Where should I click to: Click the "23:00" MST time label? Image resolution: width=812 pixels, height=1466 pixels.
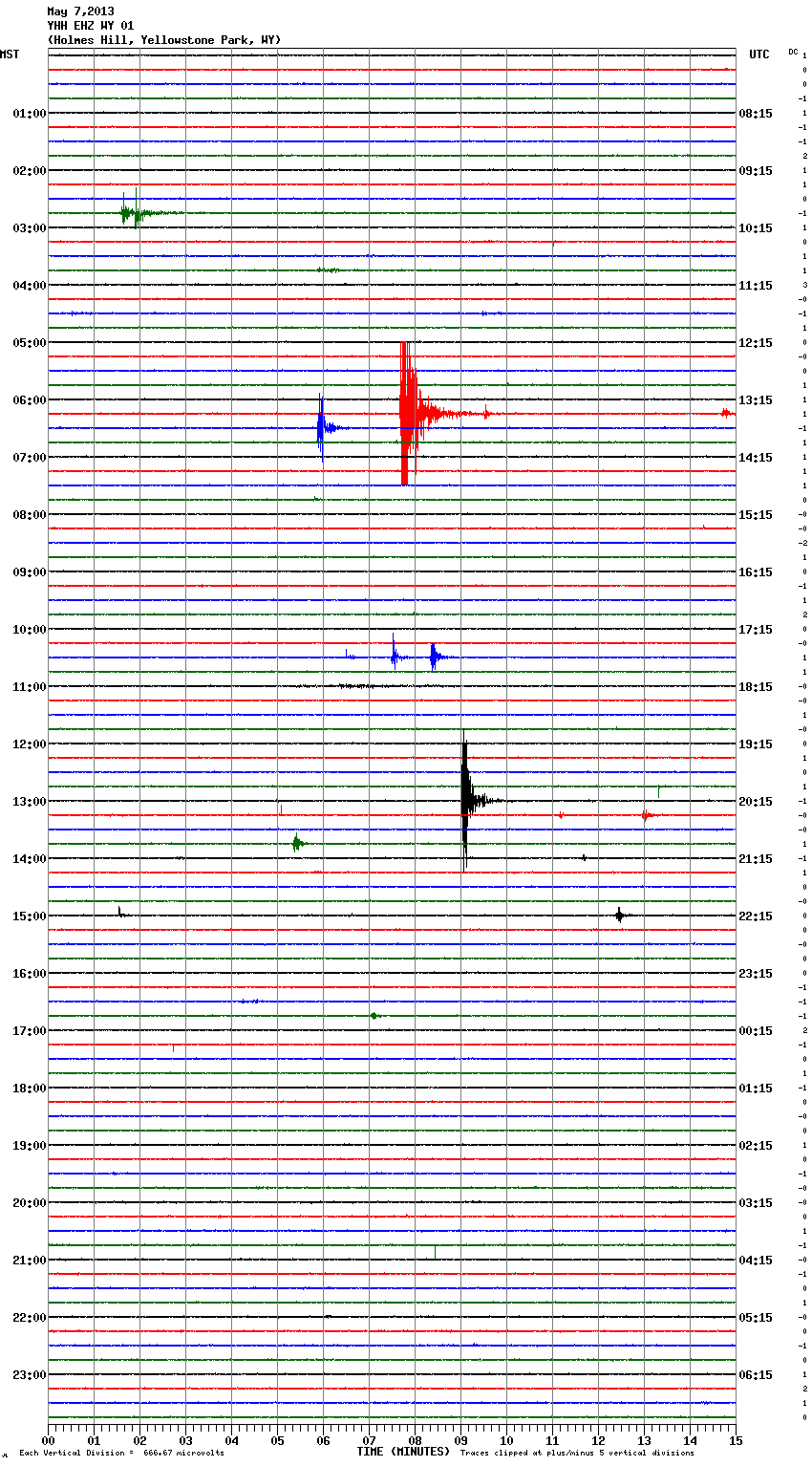click(29, 1374)
